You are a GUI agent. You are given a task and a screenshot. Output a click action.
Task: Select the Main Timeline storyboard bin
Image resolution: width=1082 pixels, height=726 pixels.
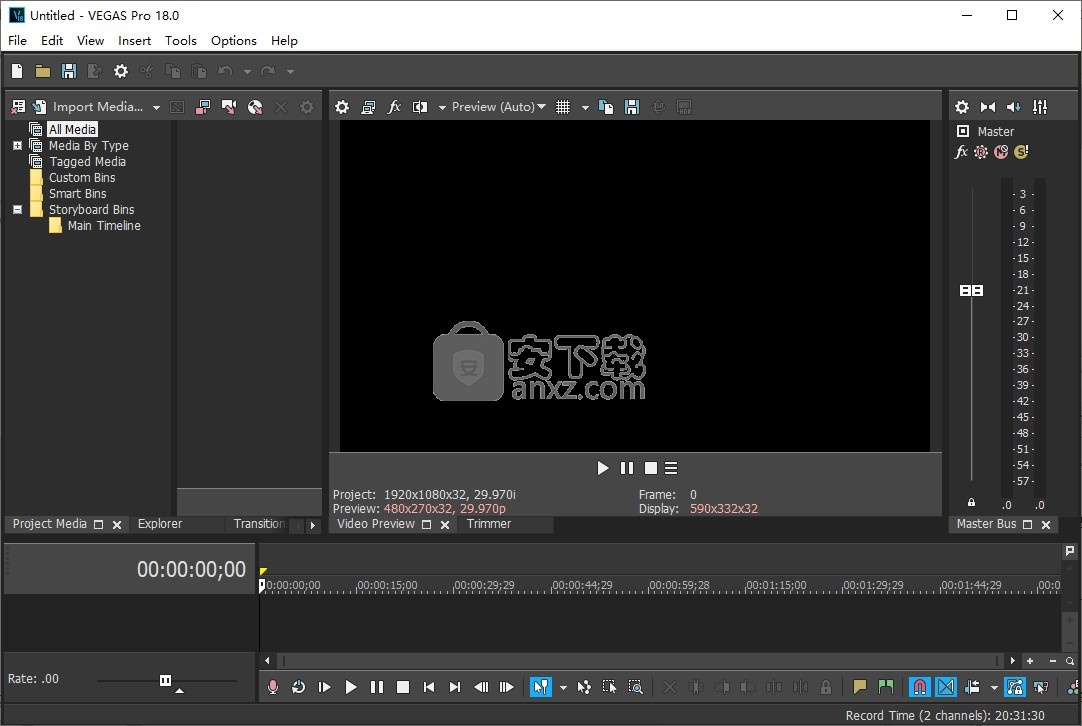tap(104, 226)
